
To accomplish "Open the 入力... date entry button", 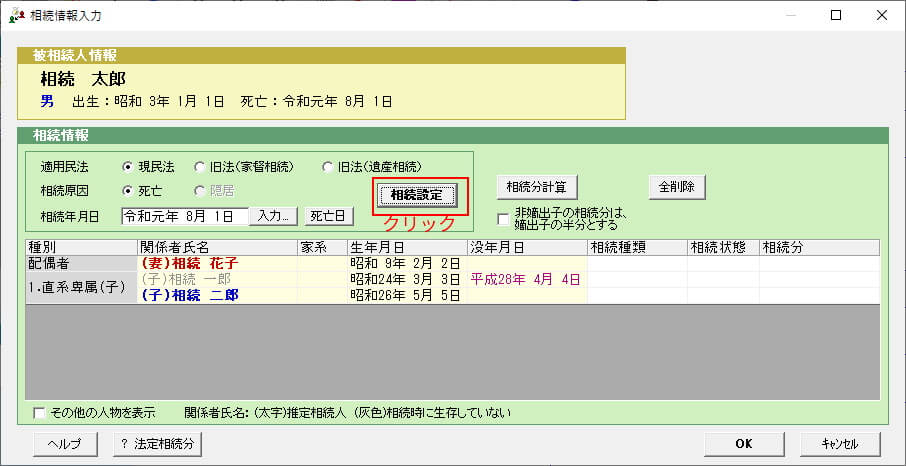I will coord(273,216).
